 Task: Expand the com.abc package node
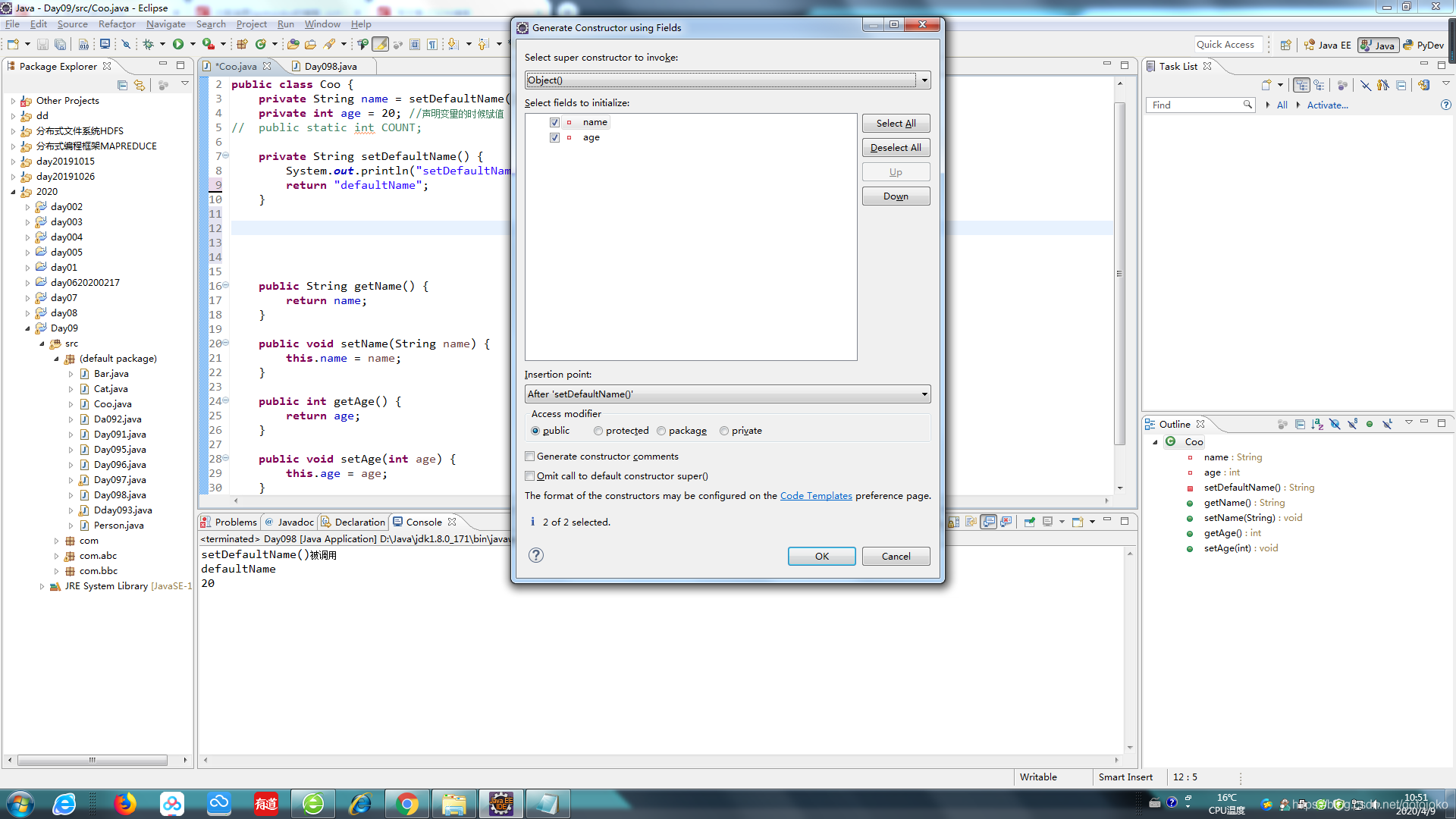coord(57,556)
